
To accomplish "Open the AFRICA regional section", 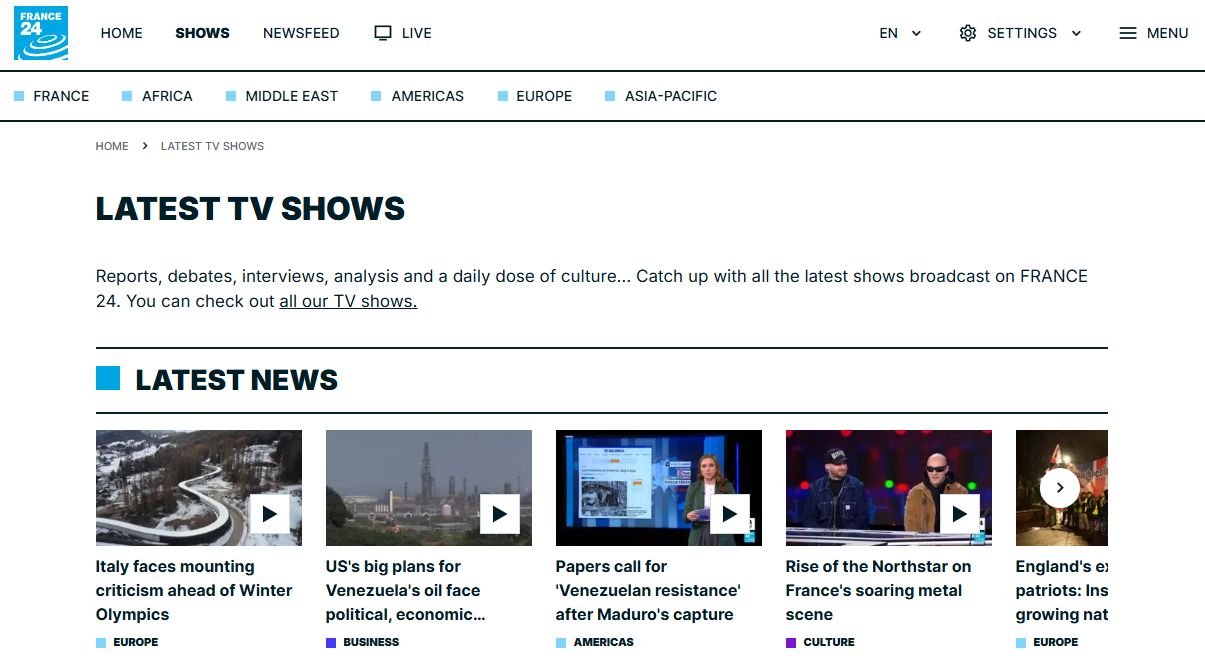I will [166, 96].
